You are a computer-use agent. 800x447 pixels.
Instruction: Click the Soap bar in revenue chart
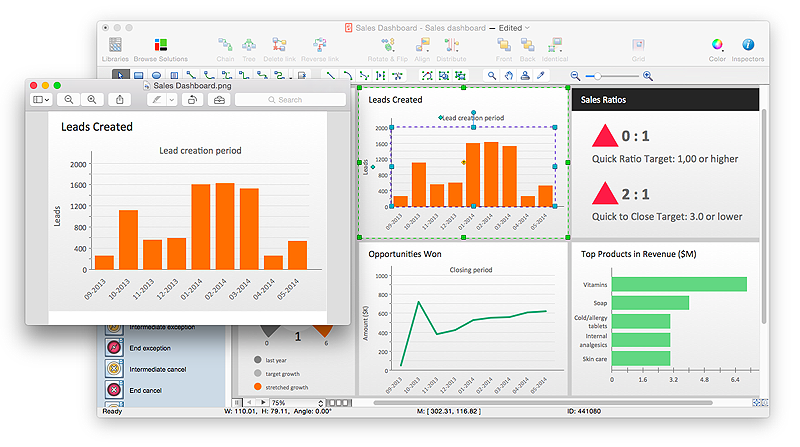pos(651,303)
